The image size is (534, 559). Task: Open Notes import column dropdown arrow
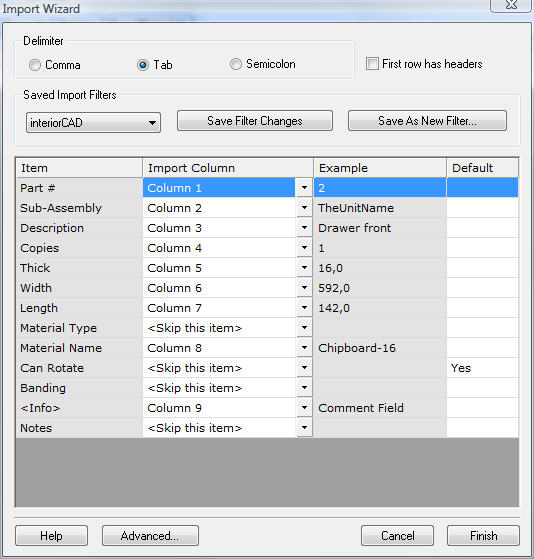coord(304,427)
